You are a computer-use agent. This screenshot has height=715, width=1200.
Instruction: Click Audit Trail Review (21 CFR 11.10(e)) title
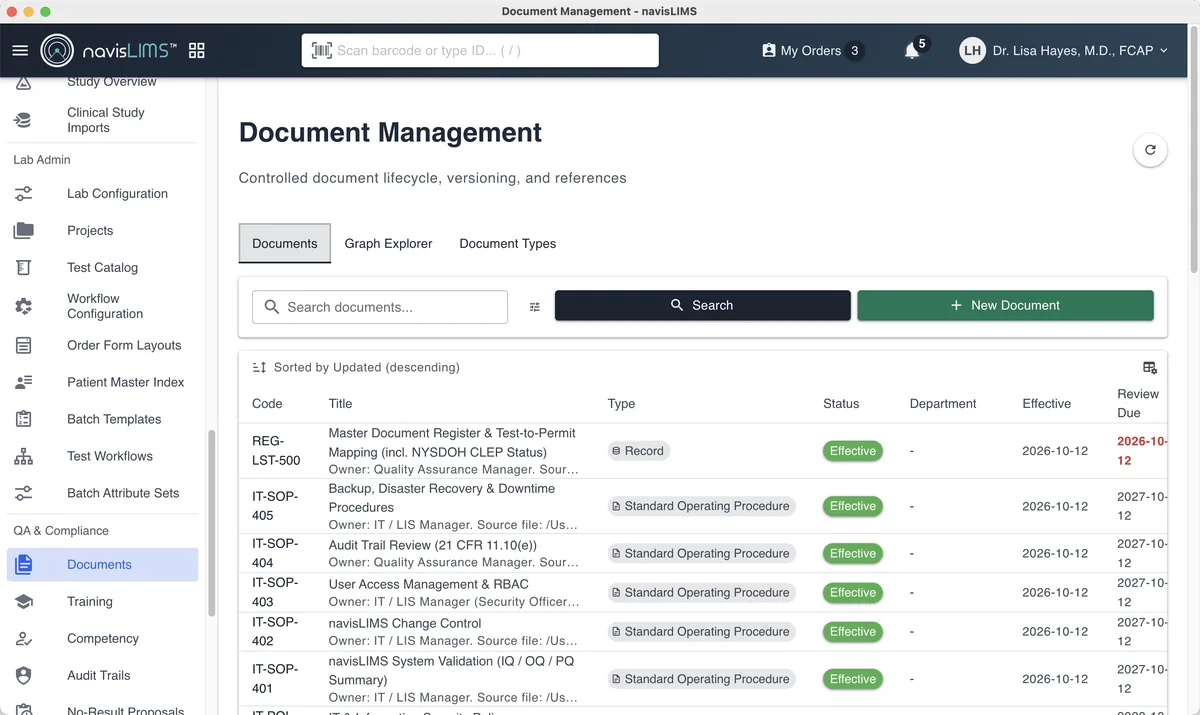433,545
